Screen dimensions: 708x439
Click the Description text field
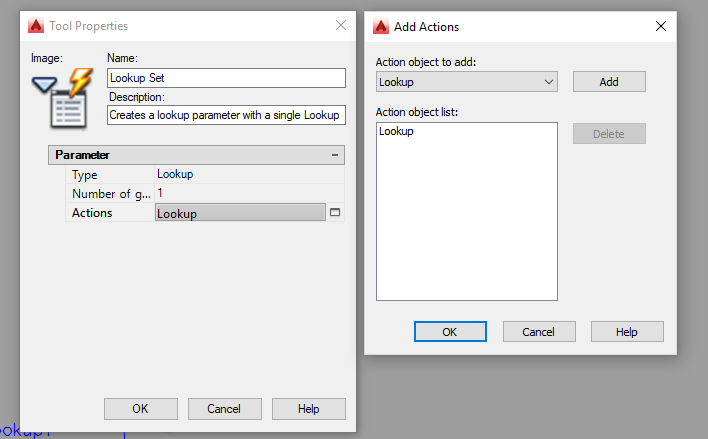(226, 115)
